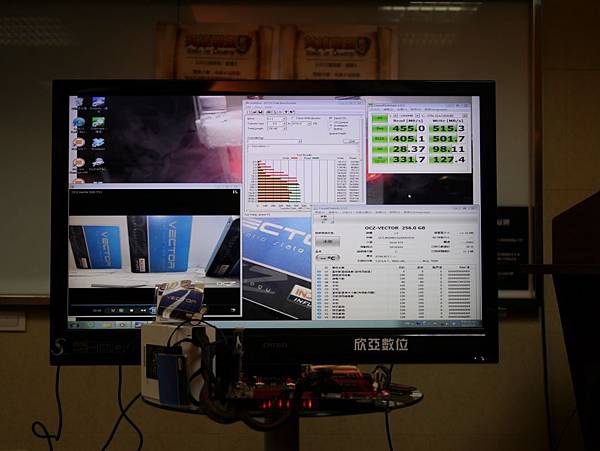600x451 pixels.
Task: Open the test size dropdown in CrystalDiskMark
Action: coord(410,116)
